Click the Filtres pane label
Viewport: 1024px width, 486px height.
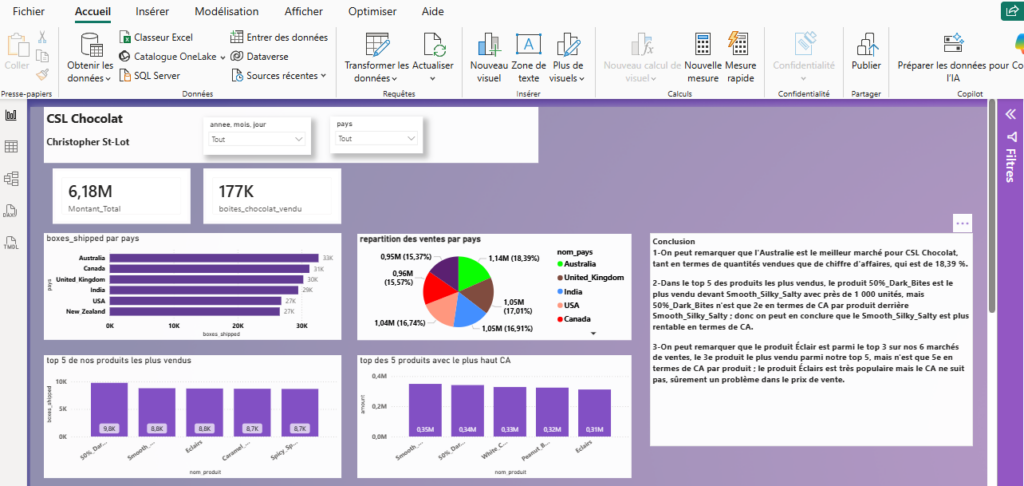click(x=1010, y=165)
